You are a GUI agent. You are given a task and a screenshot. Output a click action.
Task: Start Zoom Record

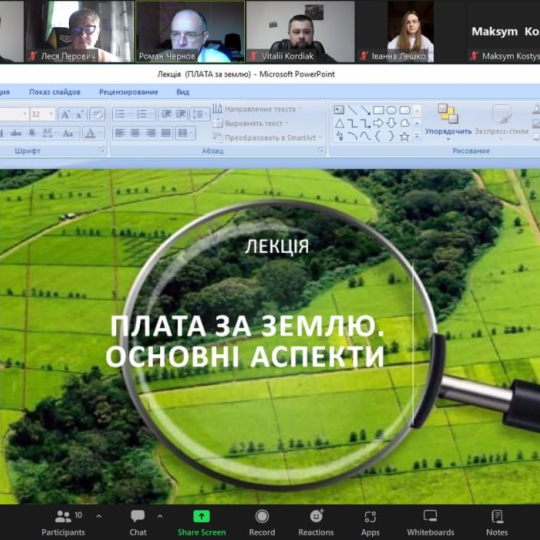pyautogui.click(x=262, y=523)
